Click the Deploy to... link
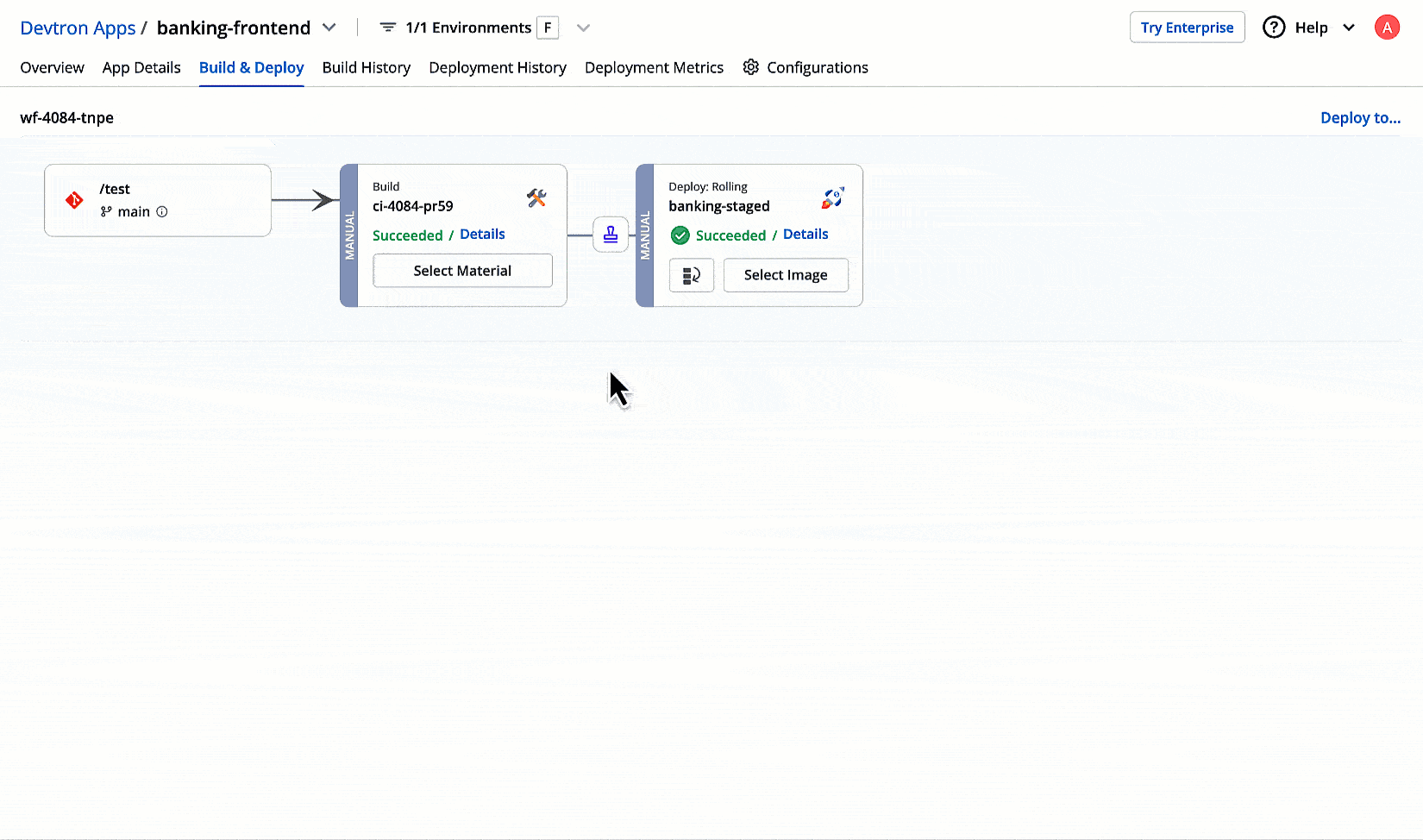 (1360, 118)
